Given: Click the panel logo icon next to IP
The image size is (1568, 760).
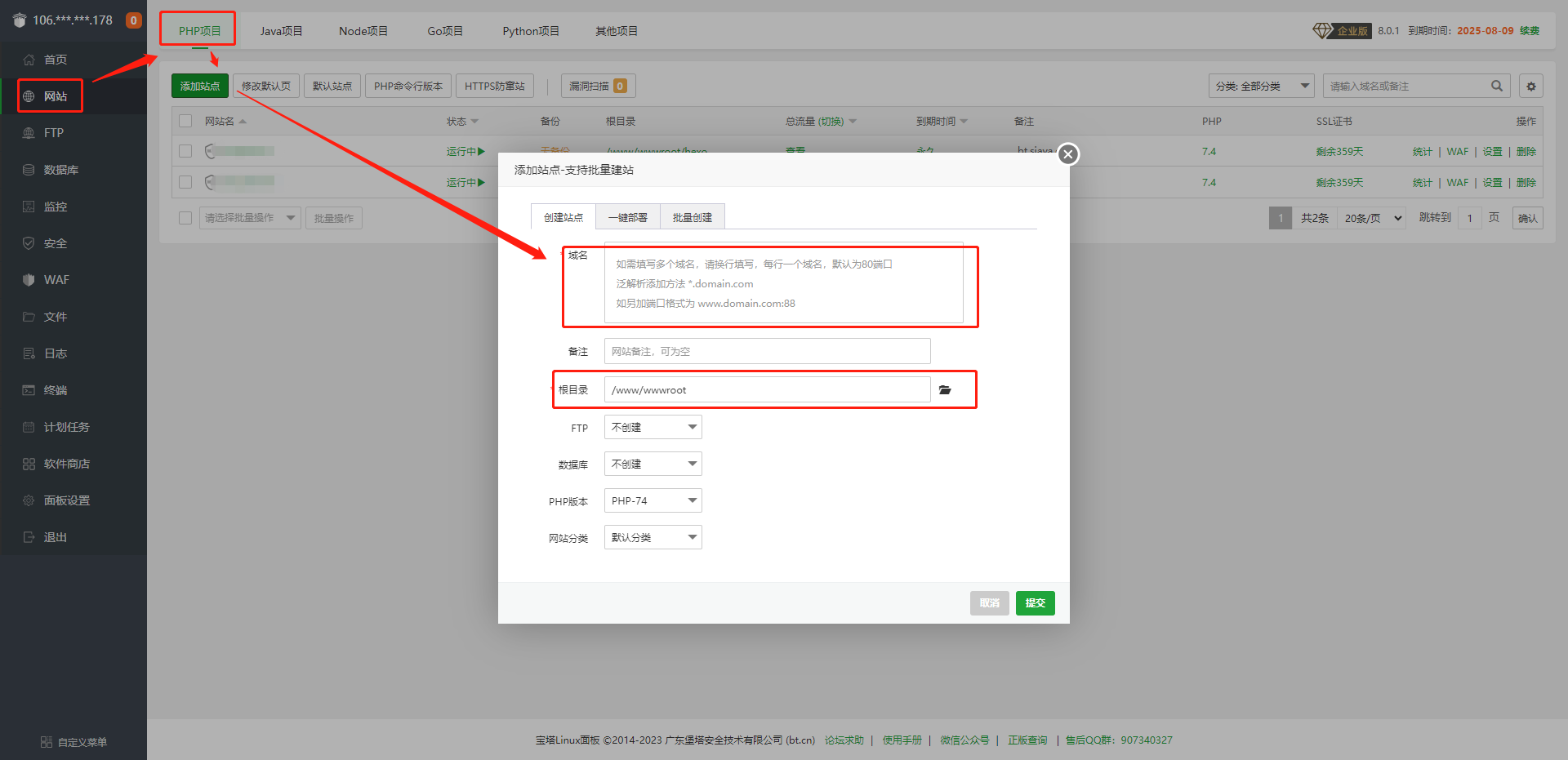Looking at the screenshot, I should [x=20, y=20].
